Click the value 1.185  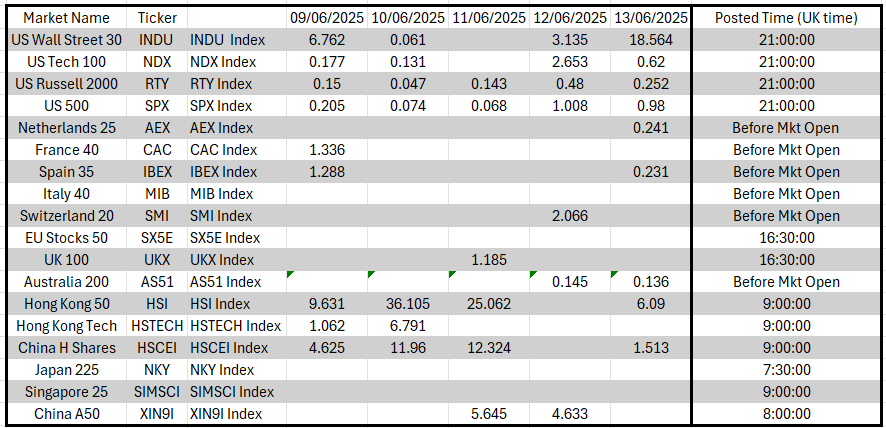(489, 260)
